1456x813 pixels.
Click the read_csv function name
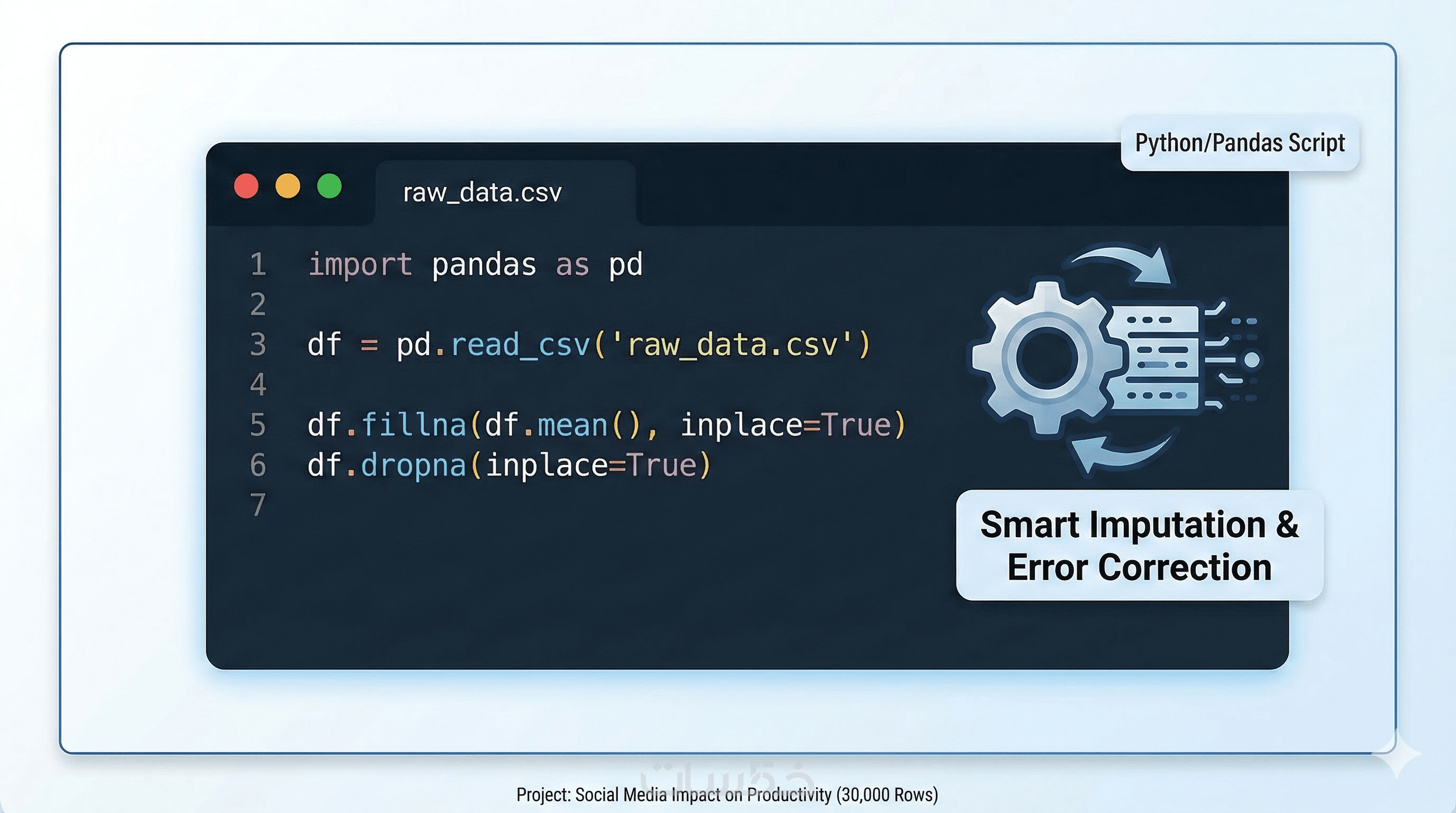(520, 345)
